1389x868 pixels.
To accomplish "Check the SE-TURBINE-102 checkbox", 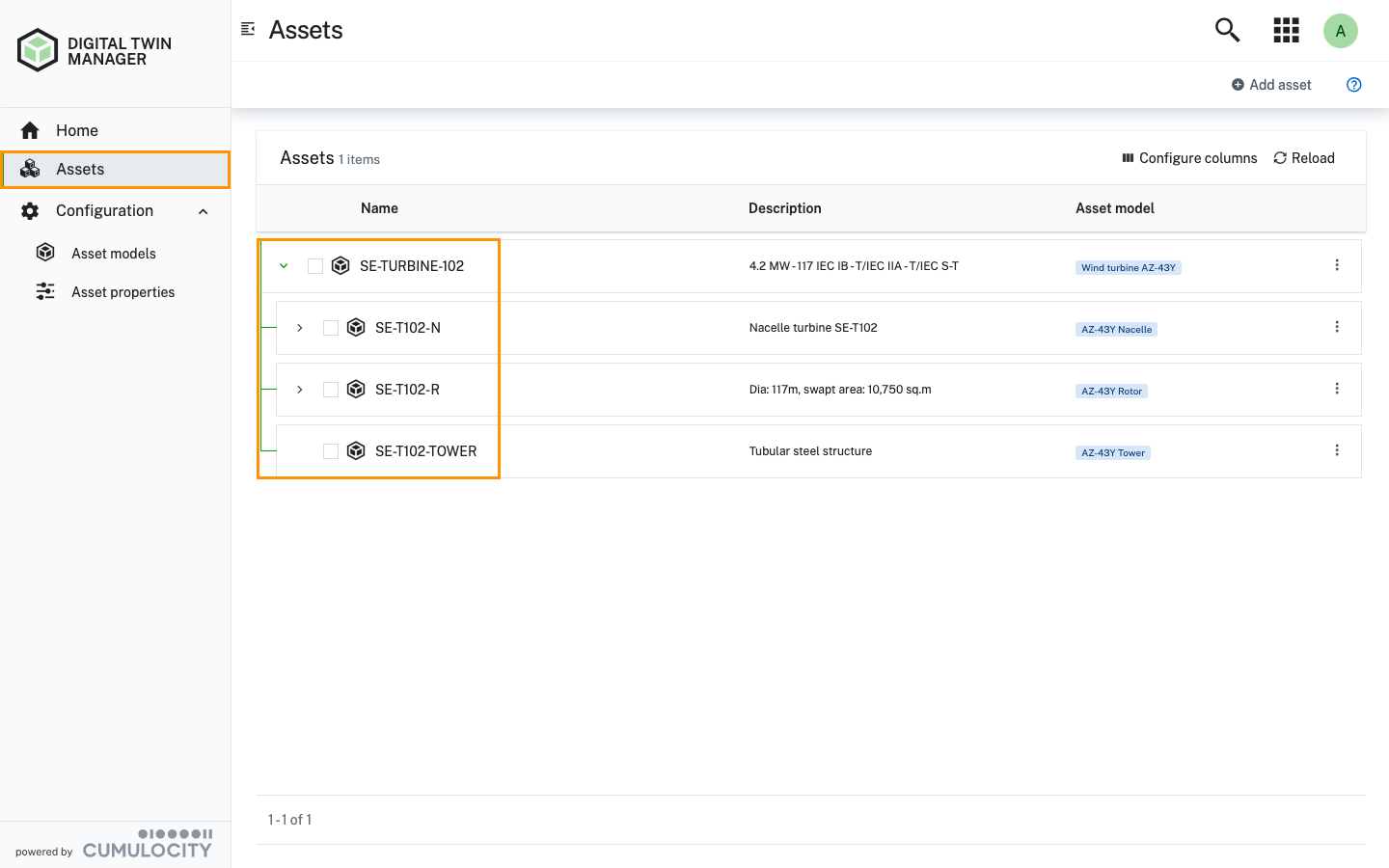I will tap(315, 266).
